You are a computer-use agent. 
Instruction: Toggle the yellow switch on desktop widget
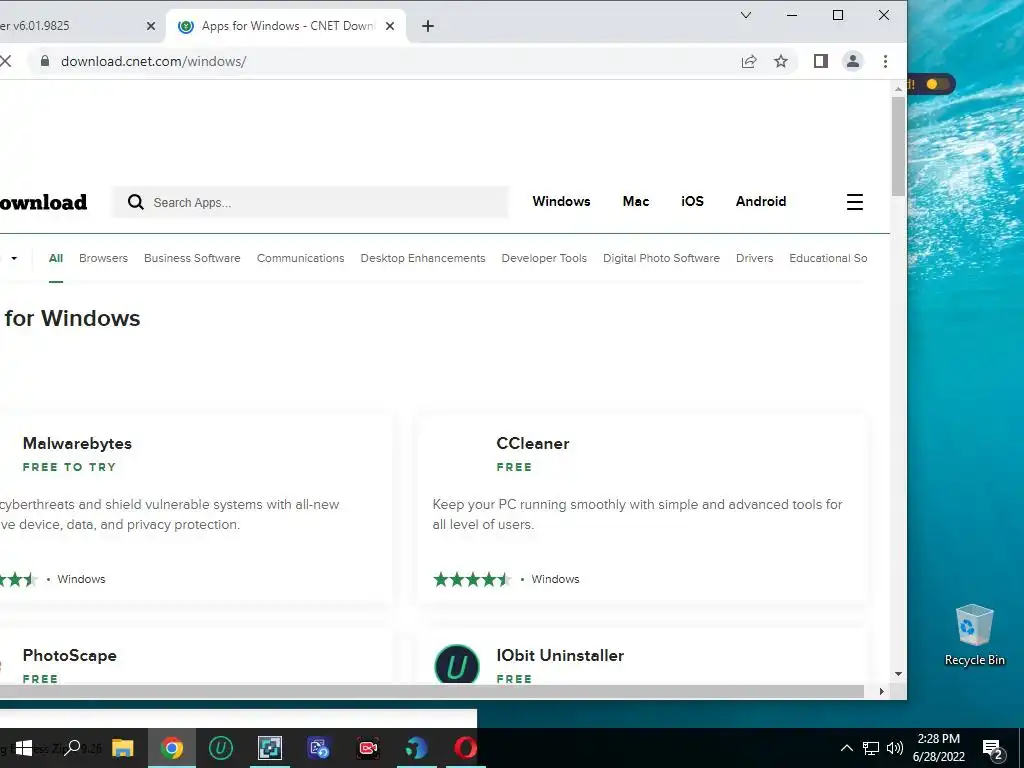click(x=936, y=84)
